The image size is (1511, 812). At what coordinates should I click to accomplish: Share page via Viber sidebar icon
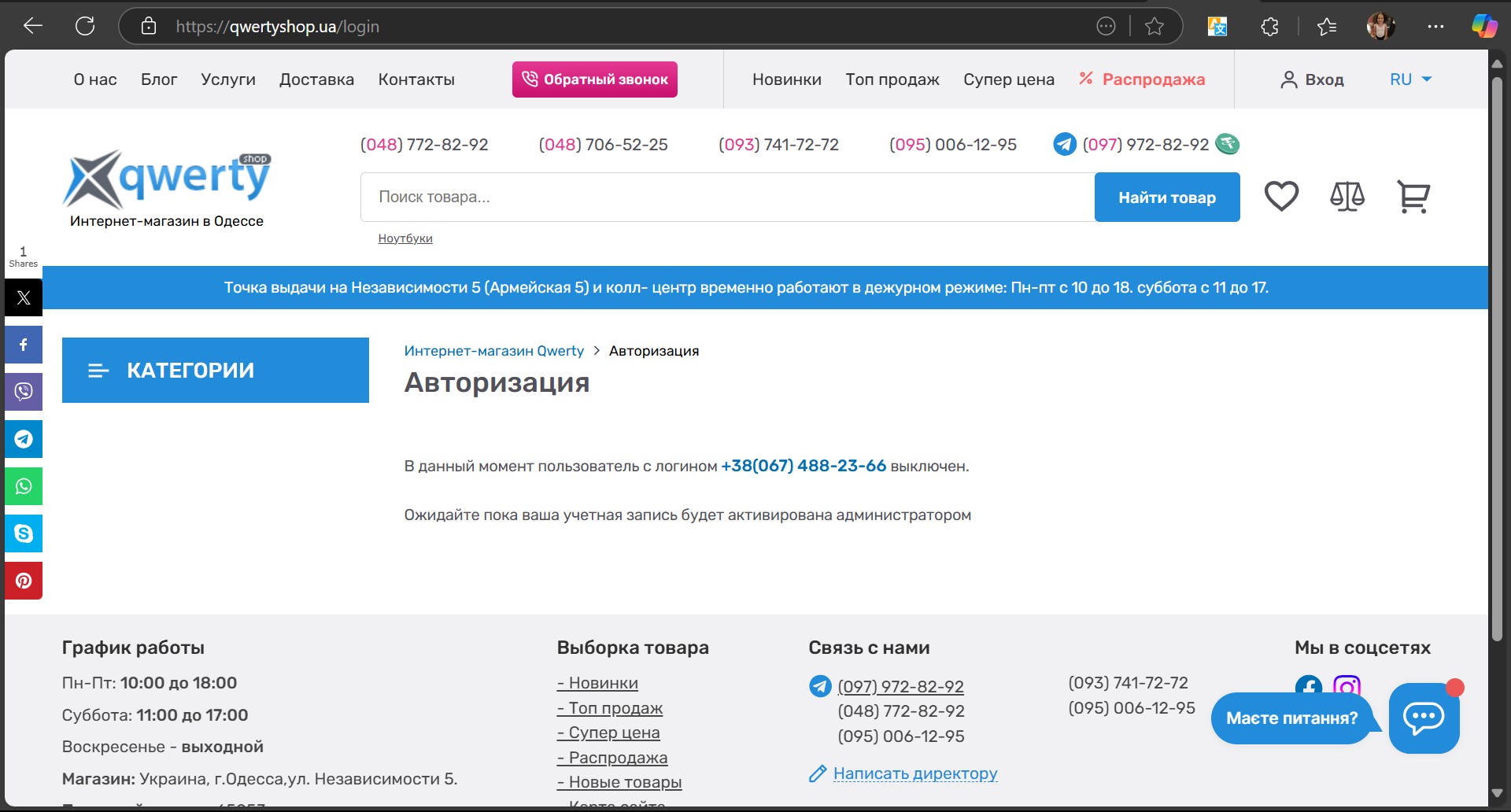(24, 392)
